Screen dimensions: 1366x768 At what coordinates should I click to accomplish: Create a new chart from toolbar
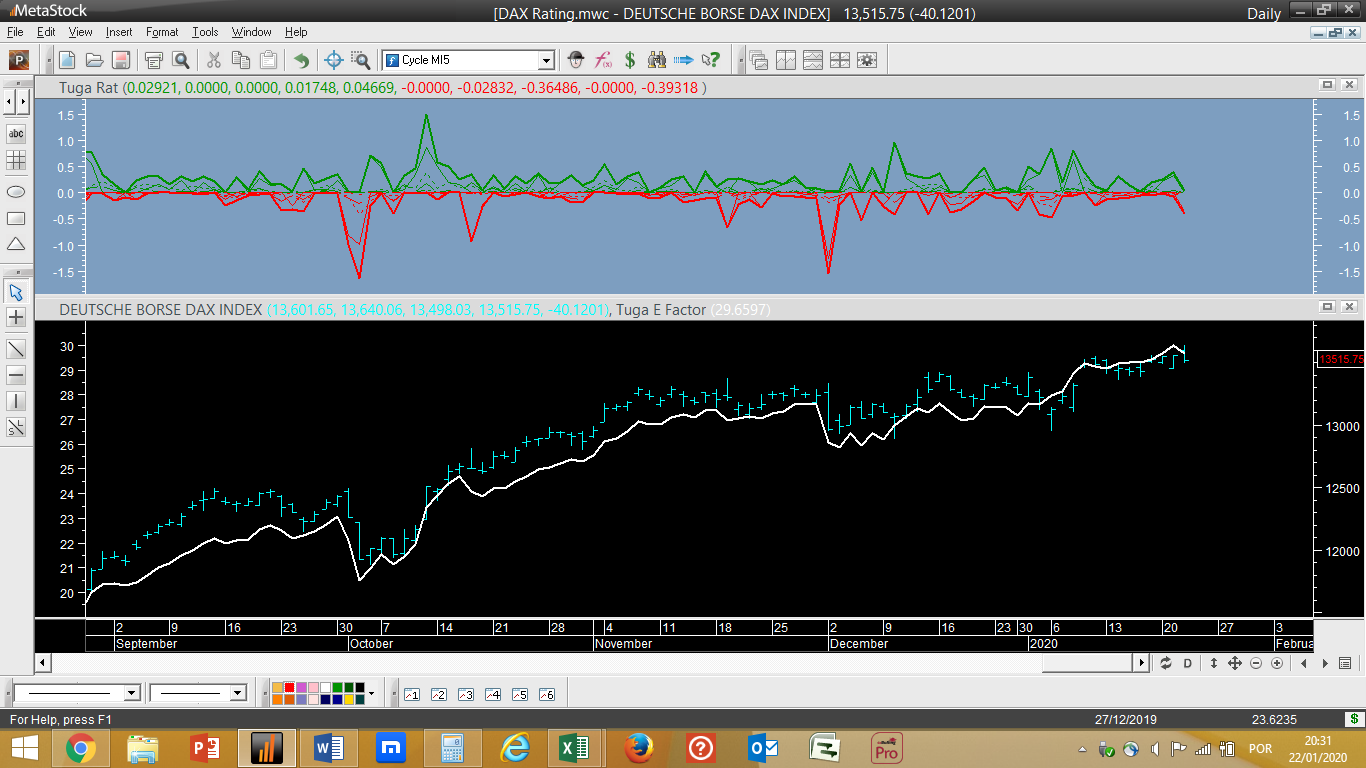pos(67,60)
